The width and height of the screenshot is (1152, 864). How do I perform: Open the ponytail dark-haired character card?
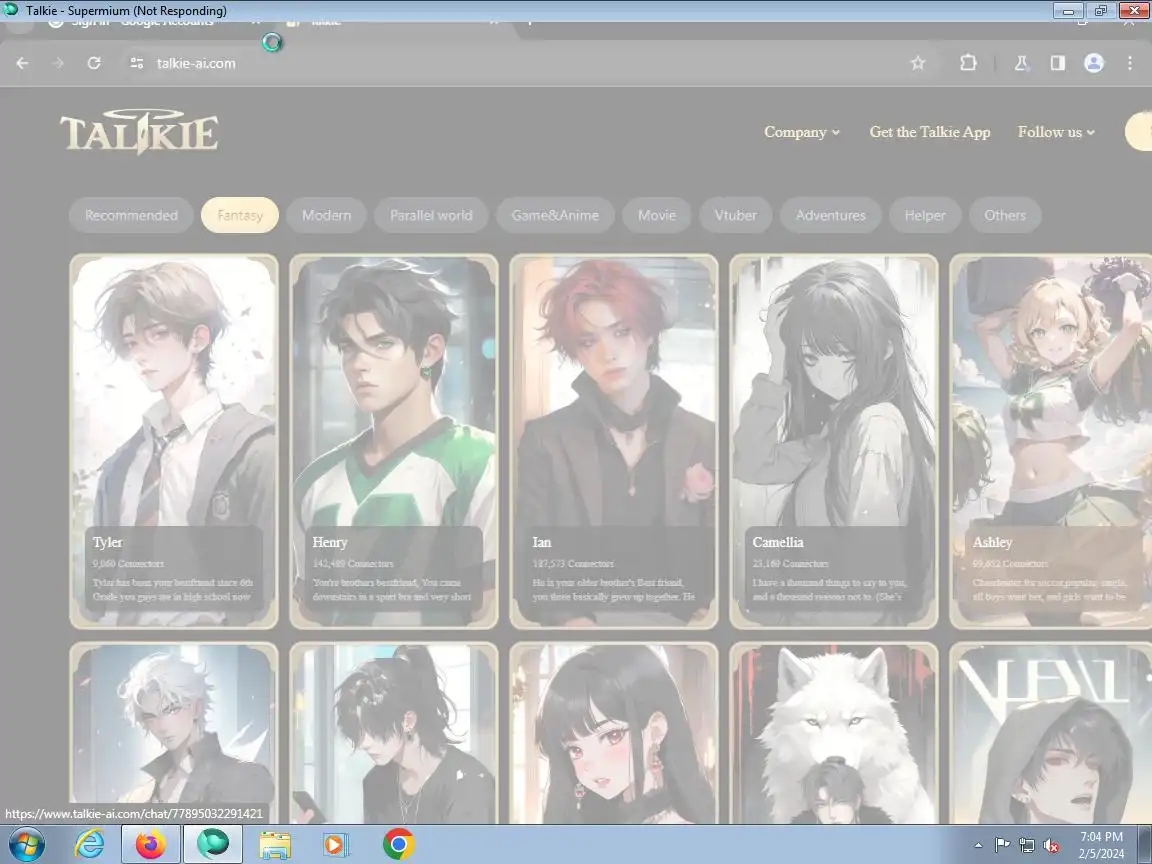click(x=394, y=732)
